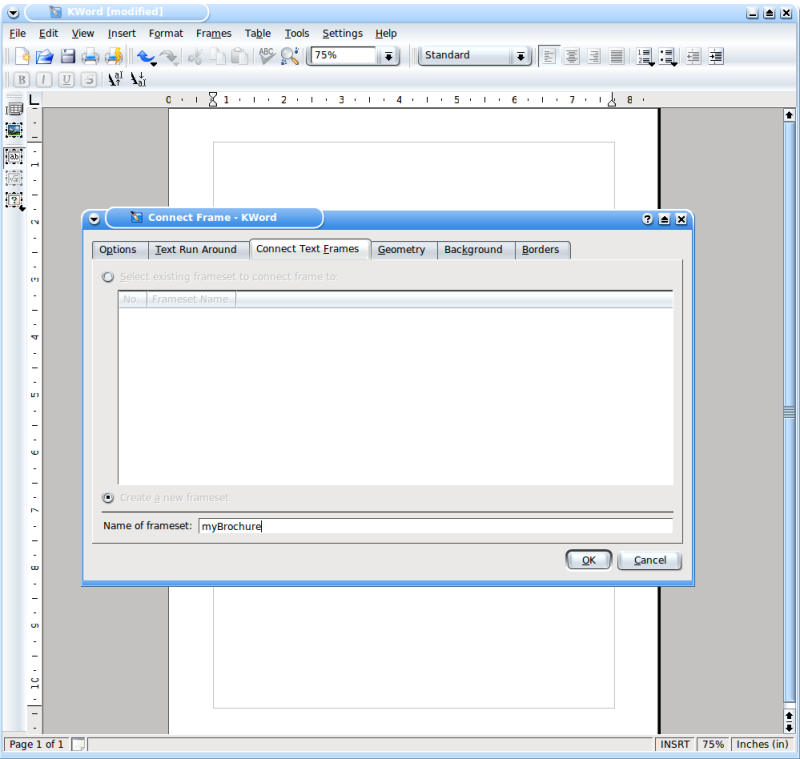Select the formula frame tool
Screen dimensions: 800x759
pos(14,179)
